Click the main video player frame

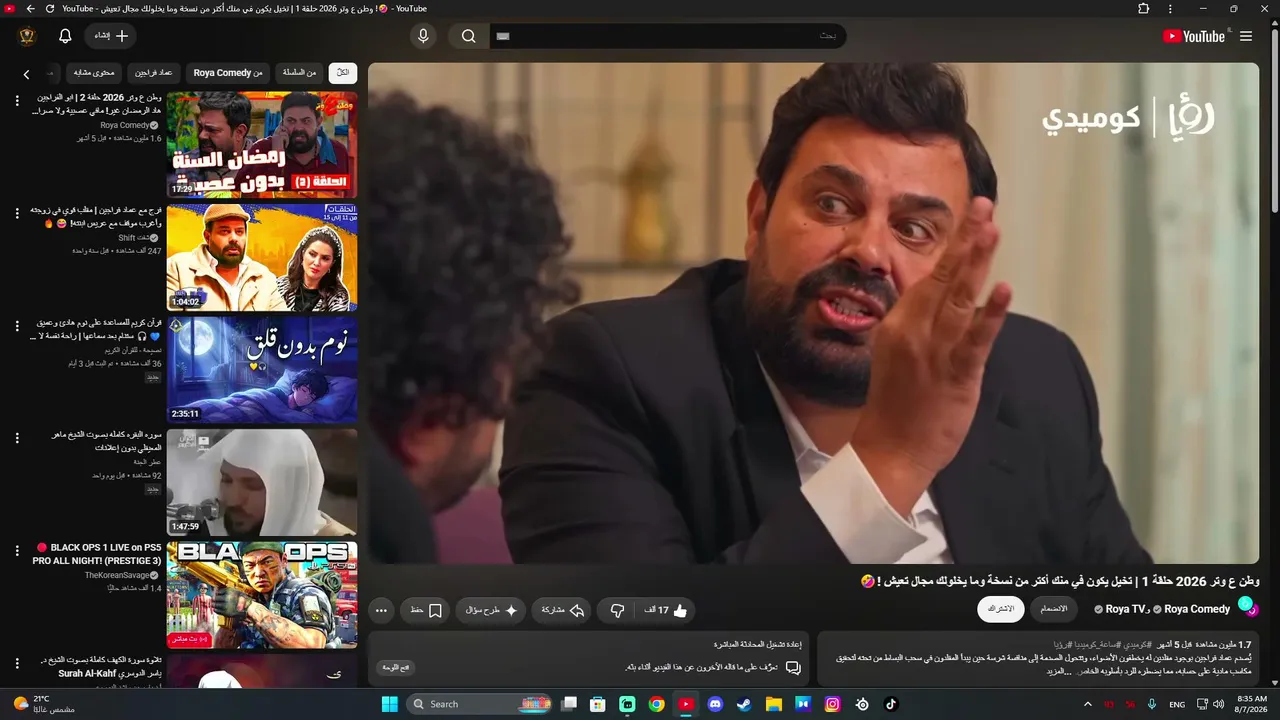tap(813, 313)
